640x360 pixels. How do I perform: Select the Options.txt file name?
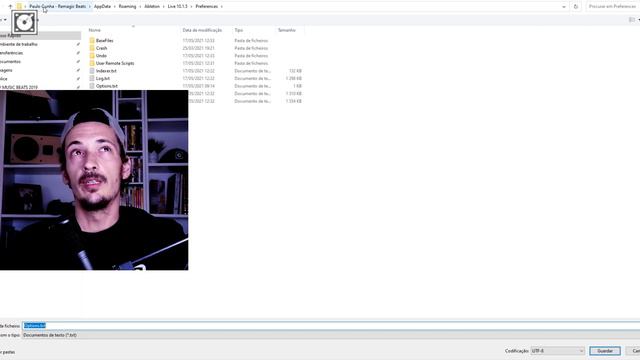[107, 86]
